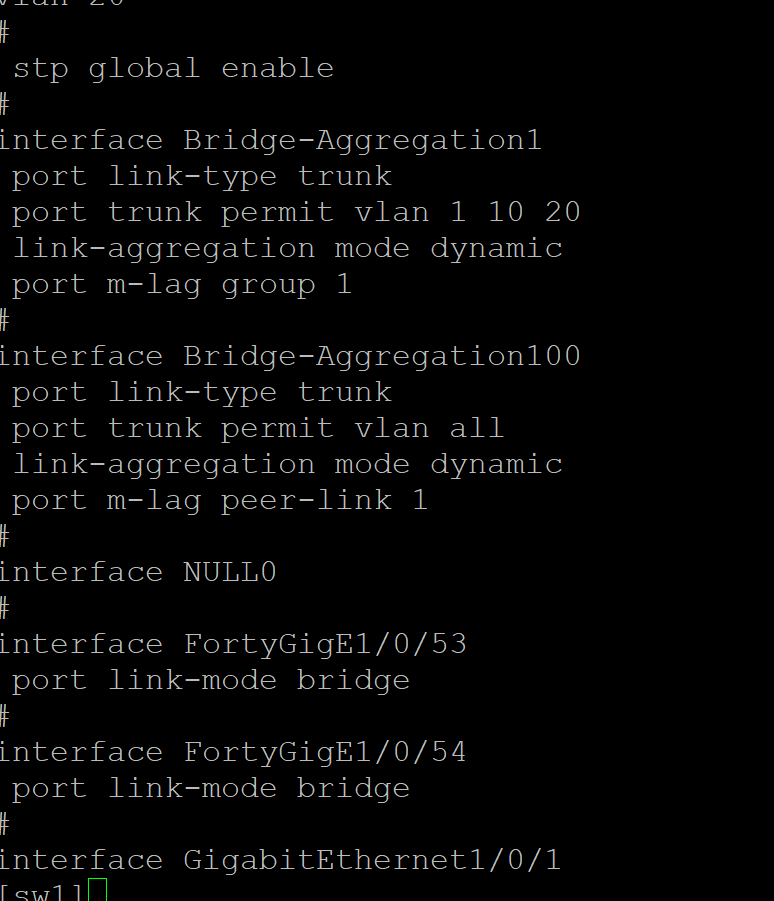Click the "#" separator above interface NULL0
Image resolution: width=774 pixels, height=901 pixels.
coord(5,536)
